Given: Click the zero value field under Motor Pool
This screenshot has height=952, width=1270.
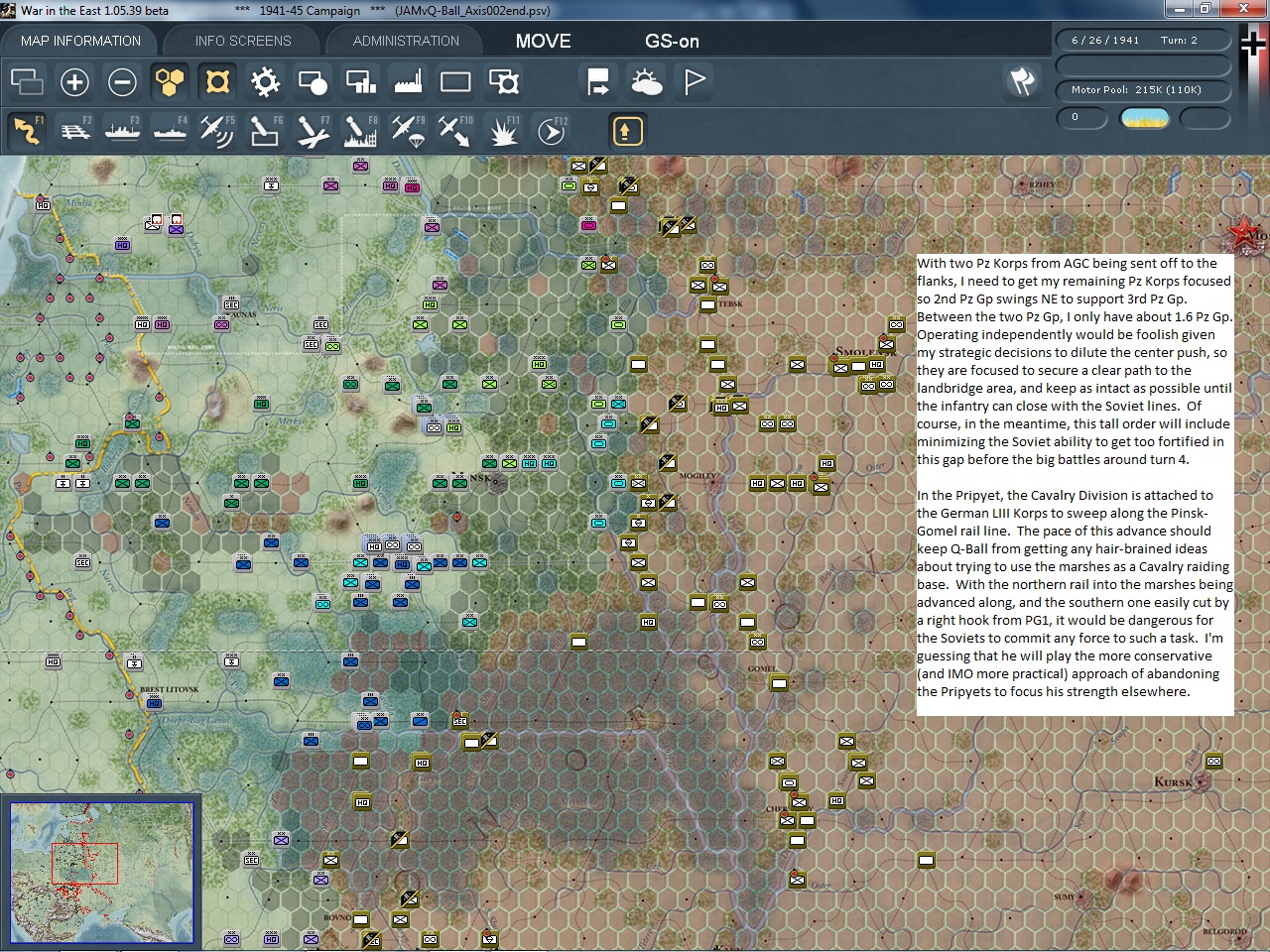Looking at the screenshot, I should [1083, 118].
